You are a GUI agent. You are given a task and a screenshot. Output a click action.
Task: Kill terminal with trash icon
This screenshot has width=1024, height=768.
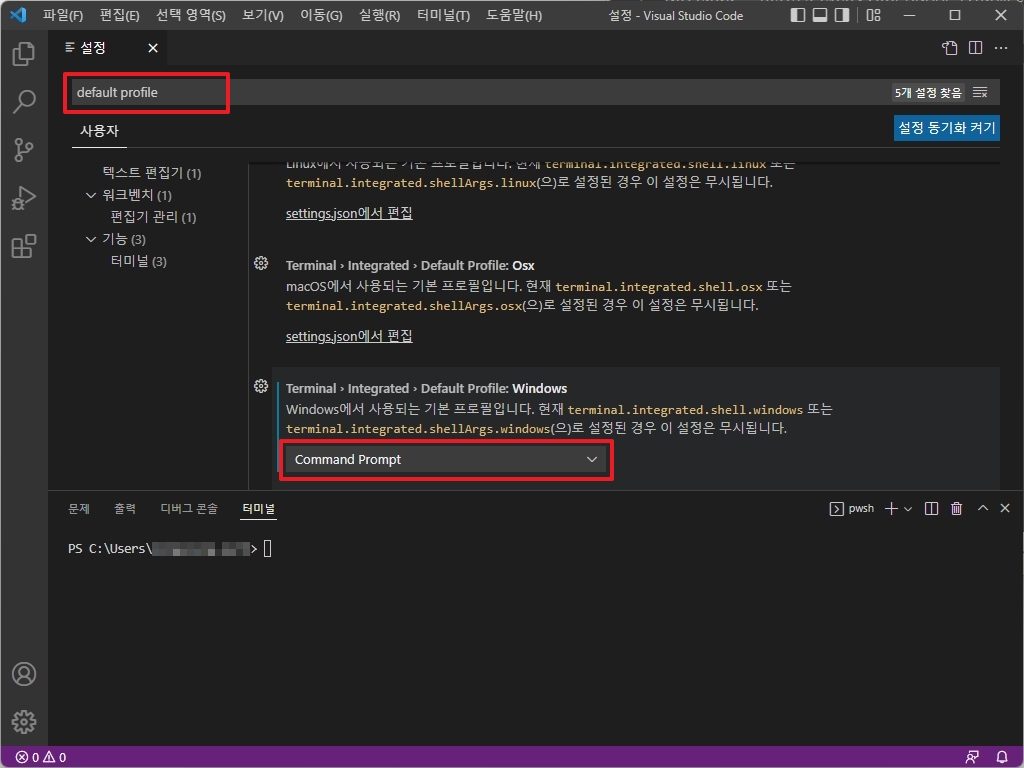point(956,508)
